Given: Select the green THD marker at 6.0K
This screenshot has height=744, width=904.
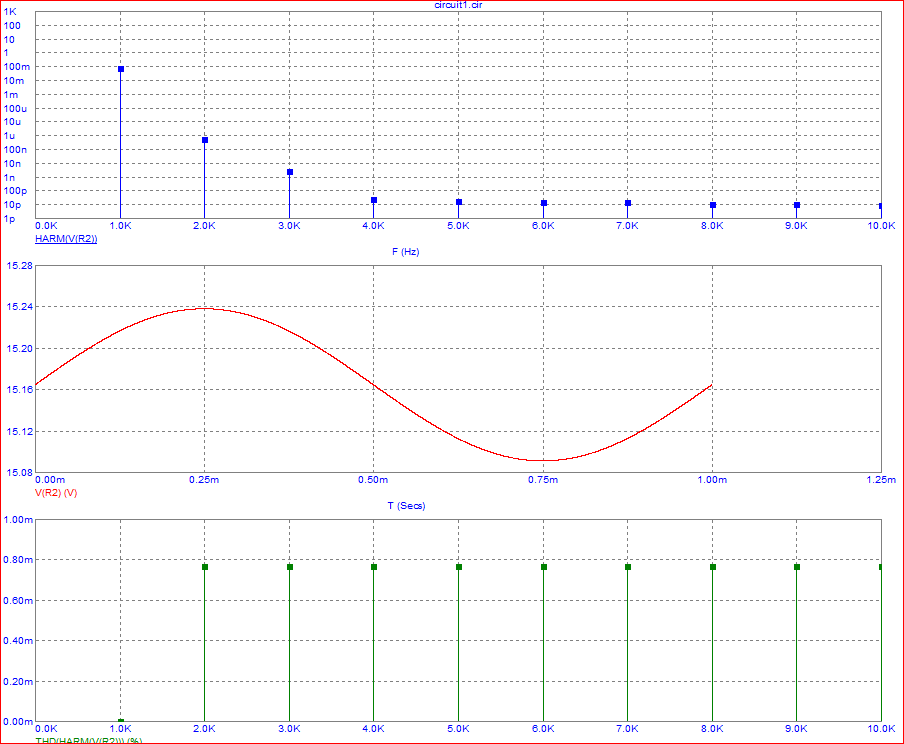Looking at the screenshot, I should click(544, 568).
